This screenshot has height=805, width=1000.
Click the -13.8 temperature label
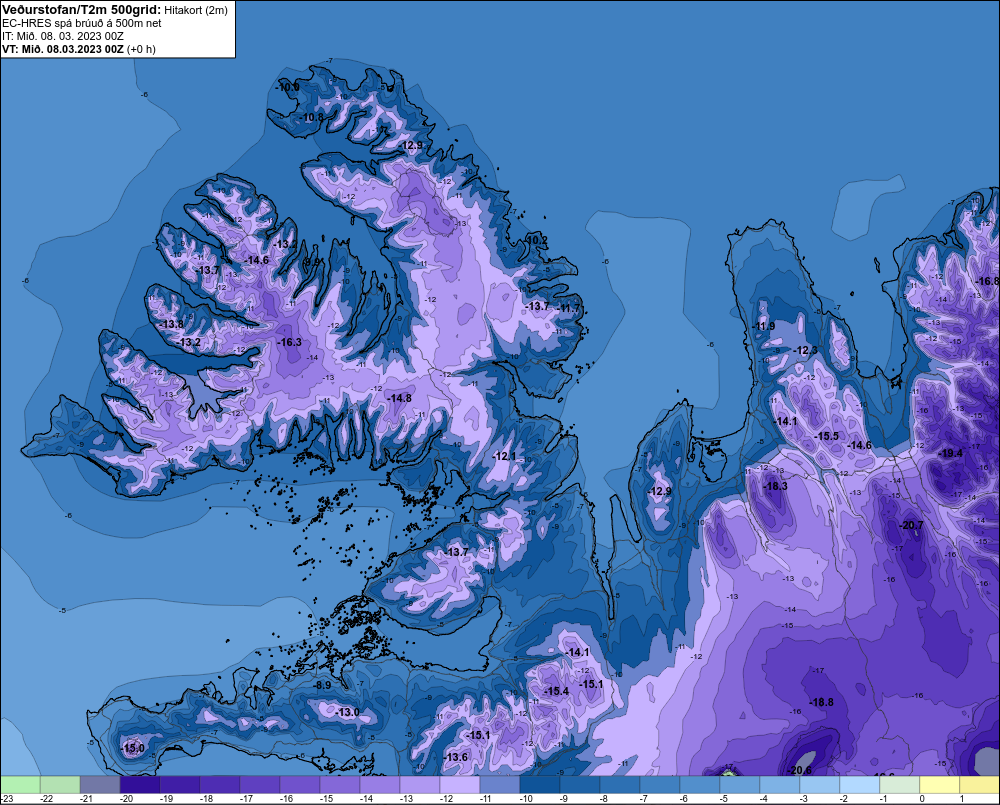[x=171, y=324]
